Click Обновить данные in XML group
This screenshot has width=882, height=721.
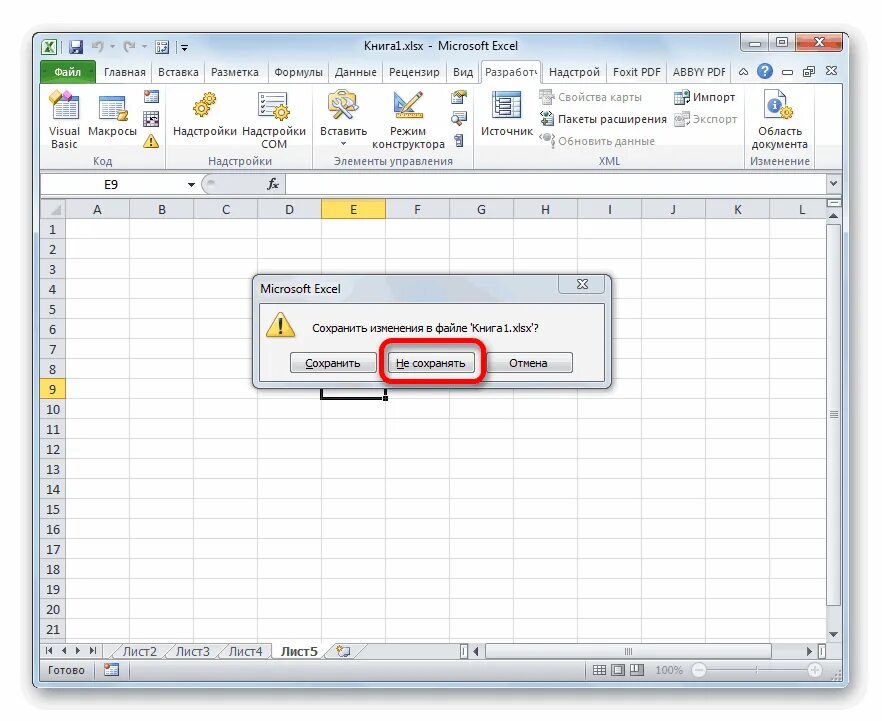pyautogui.click(x=597, y=141)
